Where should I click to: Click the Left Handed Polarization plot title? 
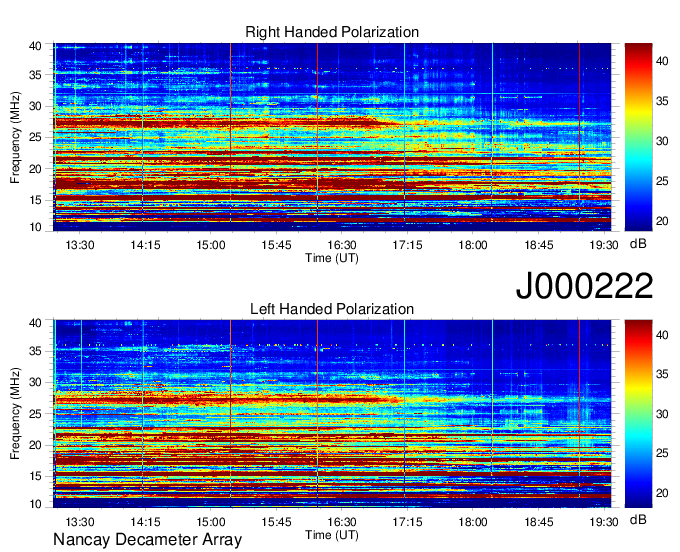pyautogui.click(x=332, y=309)
